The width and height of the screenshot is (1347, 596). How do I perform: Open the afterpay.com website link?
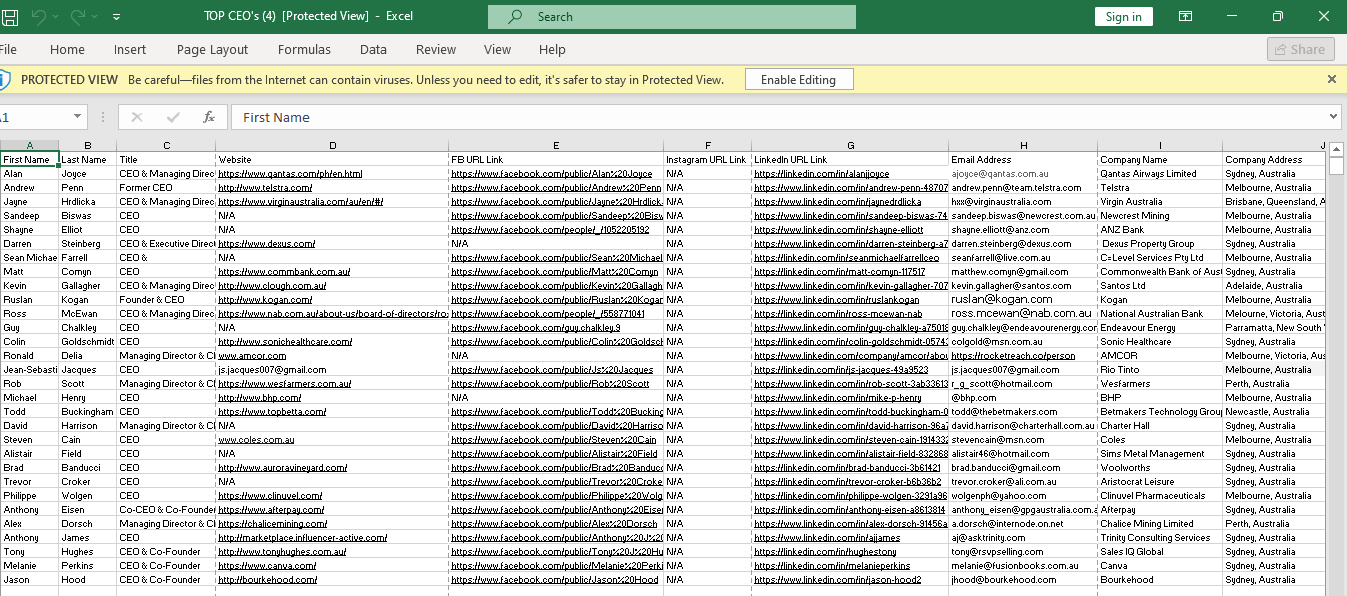[x=271, y=510]
